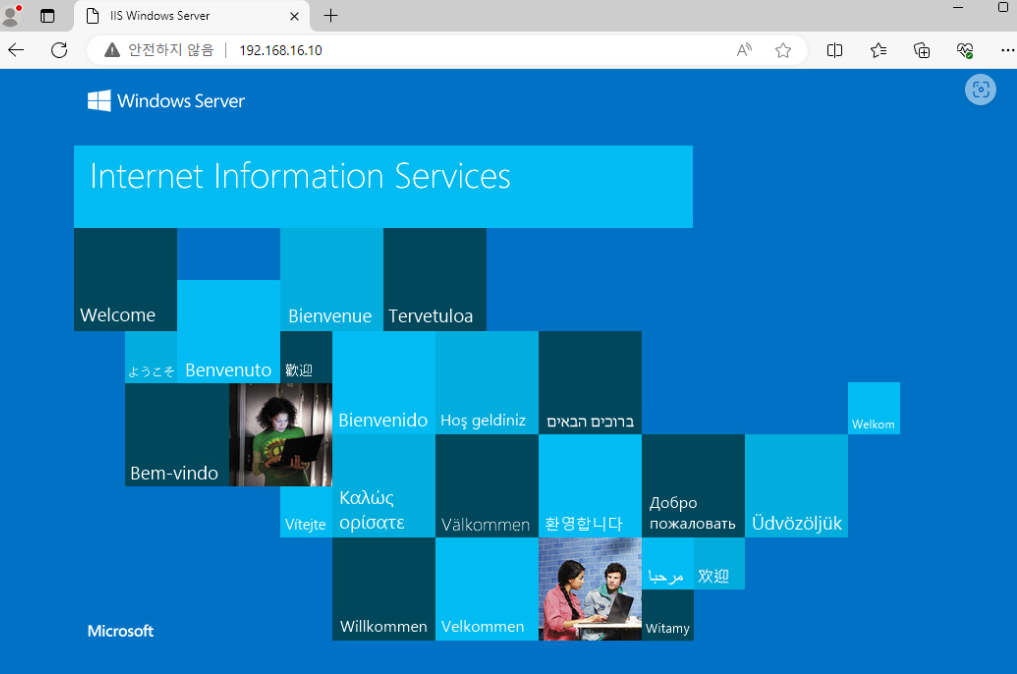
Task: Click the Windows Server logo
Action: point(166,101)
